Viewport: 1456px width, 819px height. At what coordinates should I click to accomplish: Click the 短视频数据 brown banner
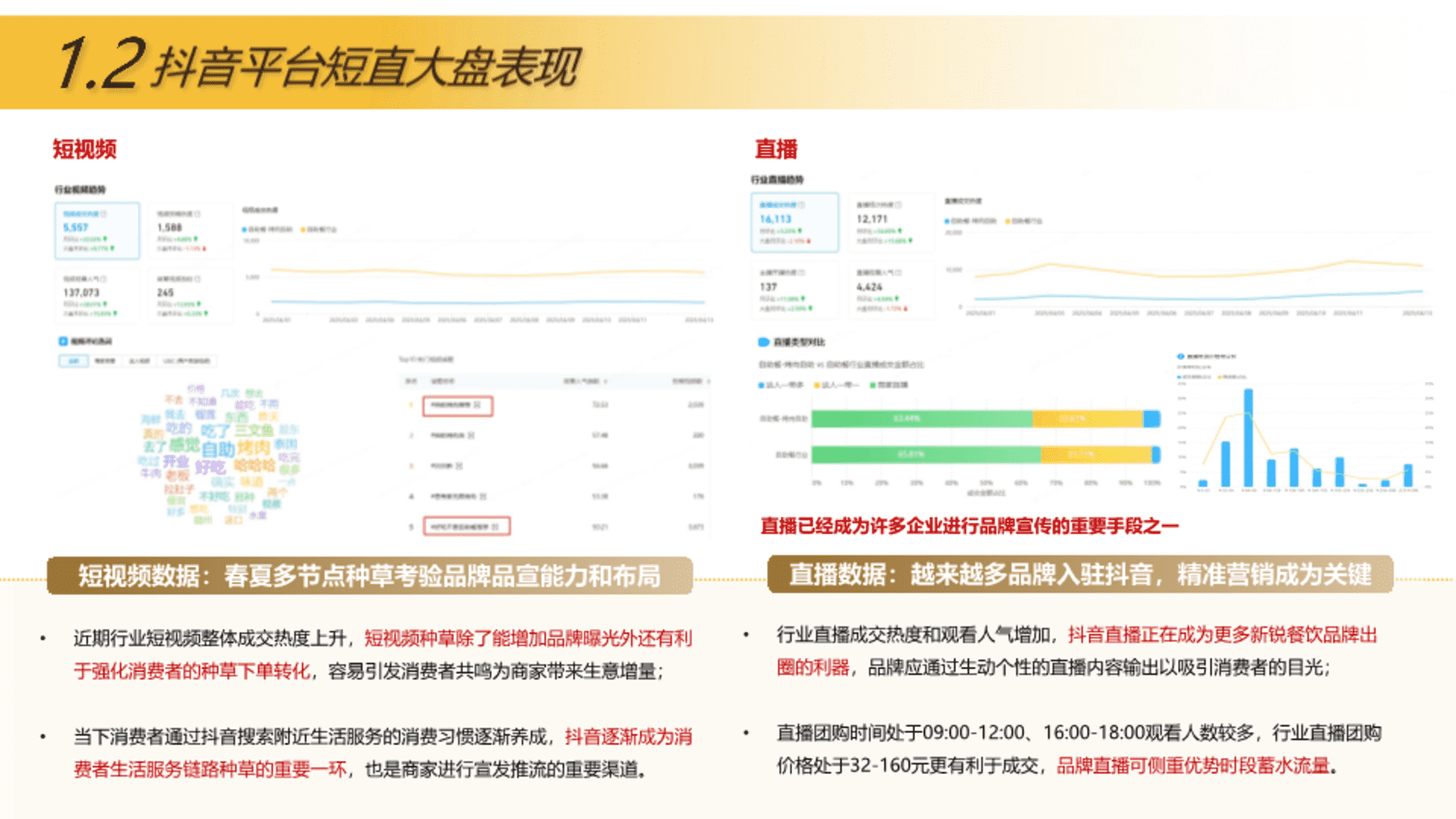coord(369,576)
